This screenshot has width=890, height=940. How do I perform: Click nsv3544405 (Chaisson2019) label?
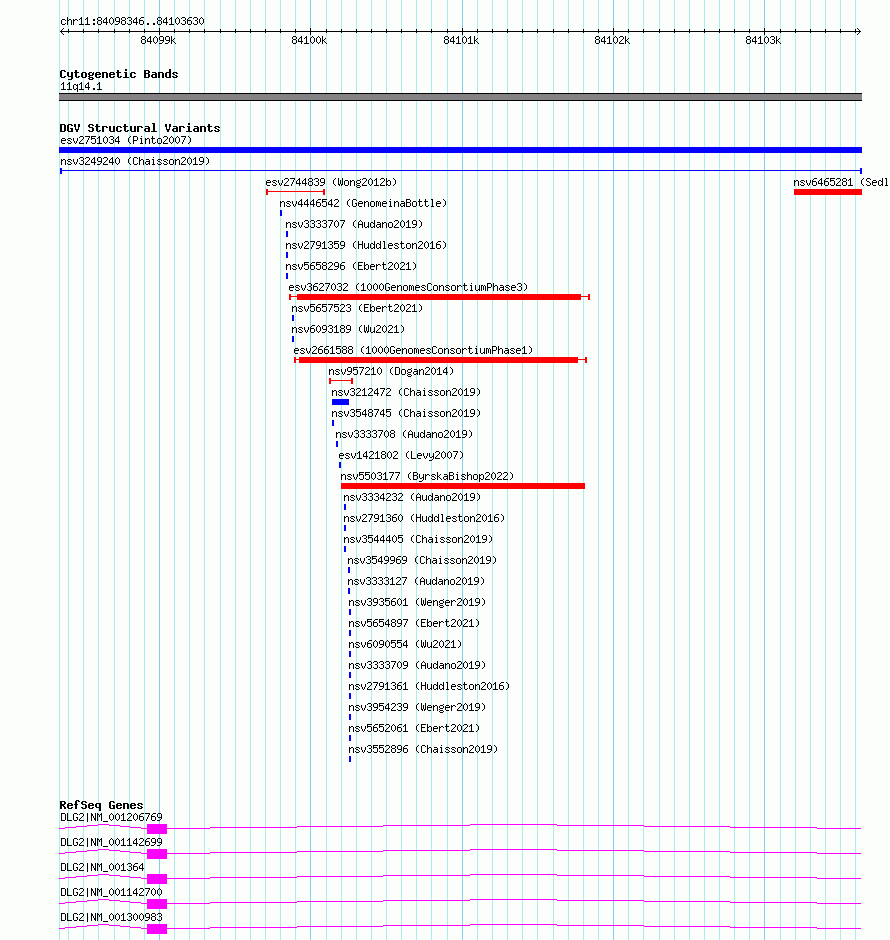click(x=418, y=539)
